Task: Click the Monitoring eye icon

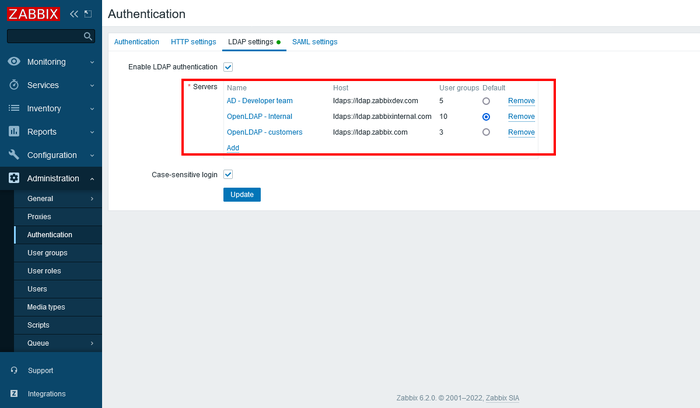Action: (14, 62)
